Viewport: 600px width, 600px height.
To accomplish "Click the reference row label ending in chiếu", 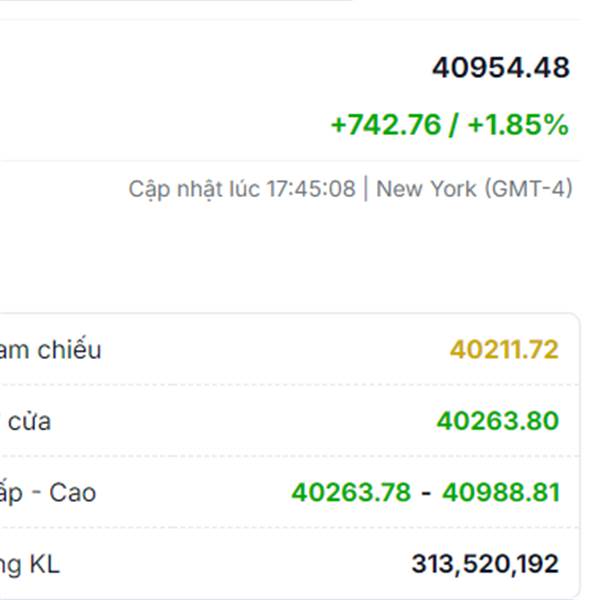I will click(51, 349).
